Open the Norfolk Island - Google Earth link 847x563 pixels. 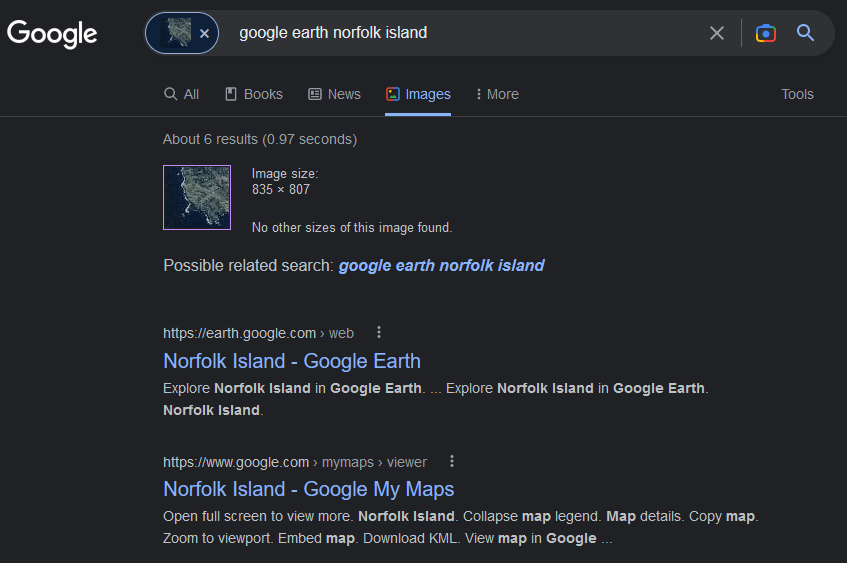click(x=292, y=361)
